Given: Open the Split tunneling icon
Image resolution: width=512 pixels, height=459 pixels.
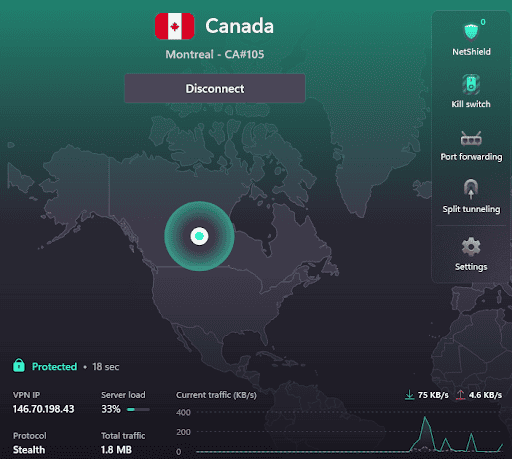Looking at the screenshot, I should pos(471,189).
